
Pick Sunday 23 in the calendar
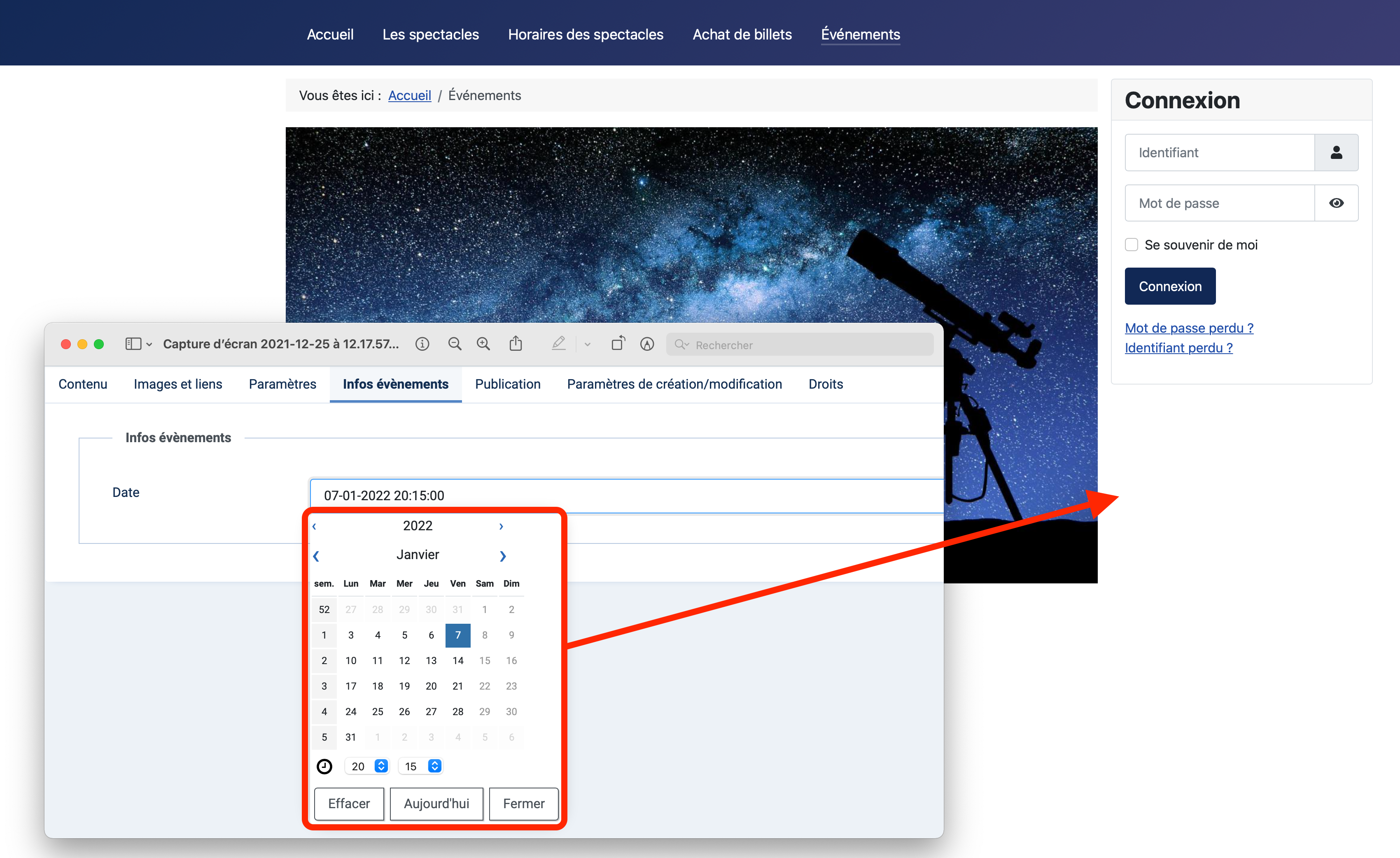point(511,686)
